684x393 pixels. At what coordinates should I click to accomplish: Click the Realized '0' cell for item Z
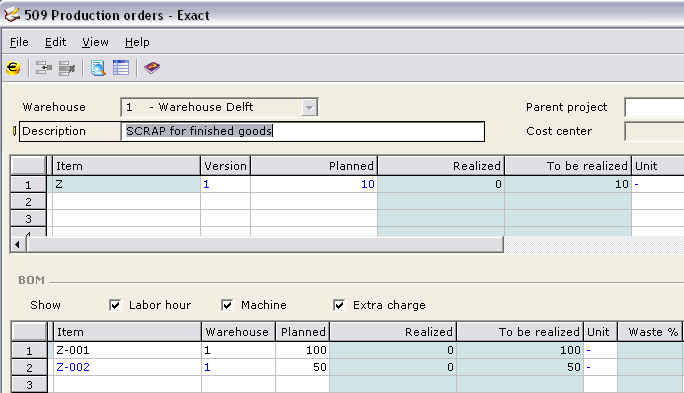click(441, 185)
